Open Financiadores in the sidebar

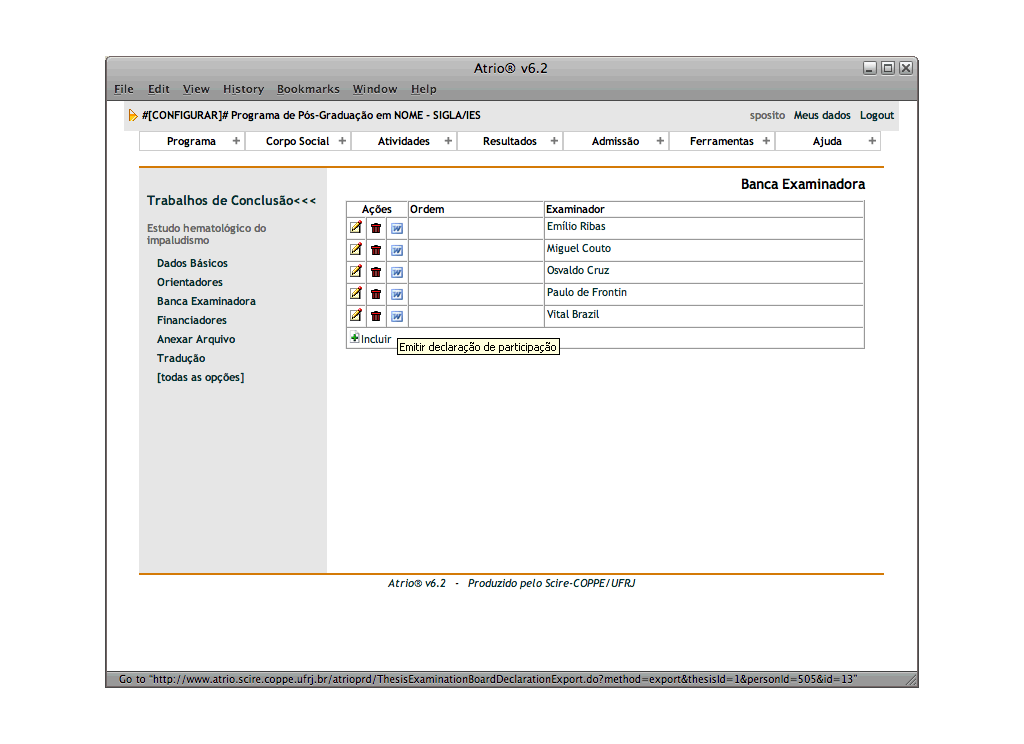click(191, 320)
